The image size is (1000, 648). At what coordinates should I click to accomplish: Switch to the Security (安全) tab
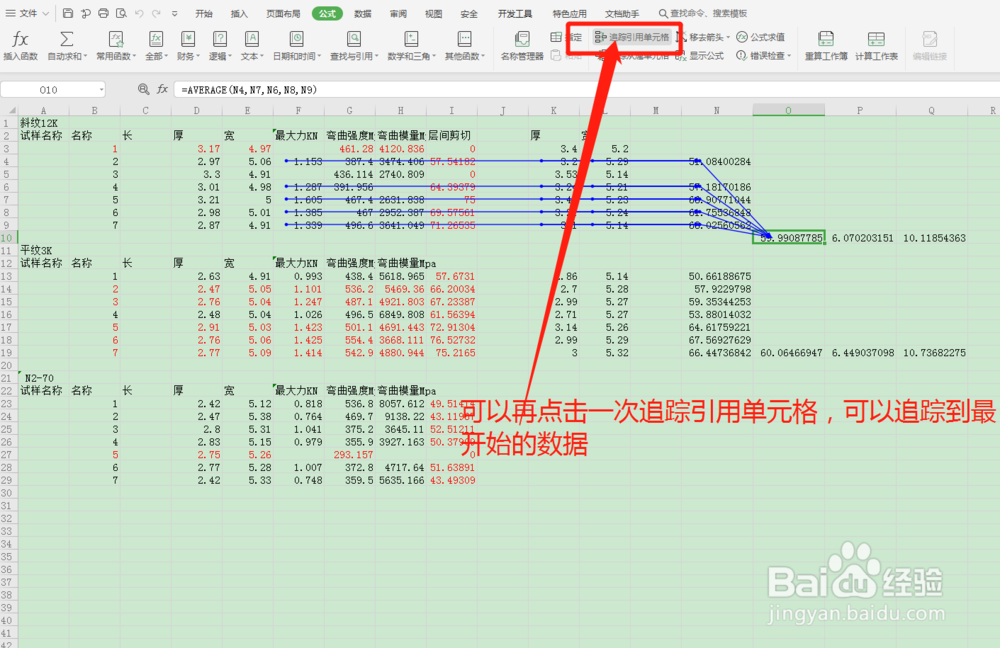469,13
